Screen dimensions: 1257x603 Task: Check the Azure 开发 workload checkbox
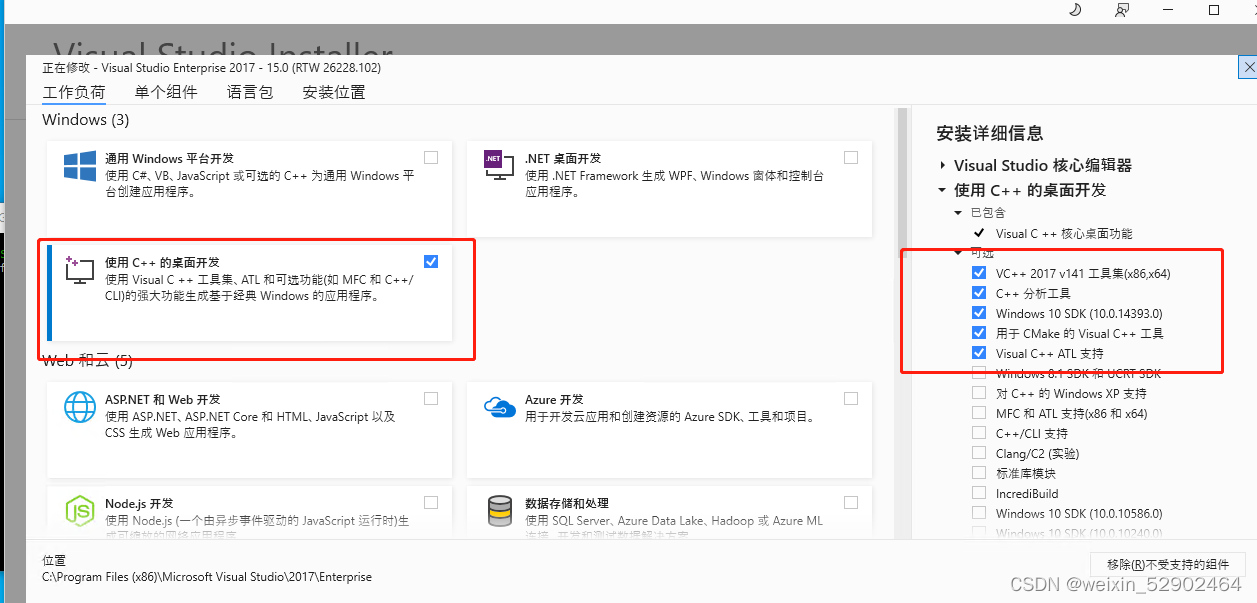pyautogui.click(x=851, y=398)
